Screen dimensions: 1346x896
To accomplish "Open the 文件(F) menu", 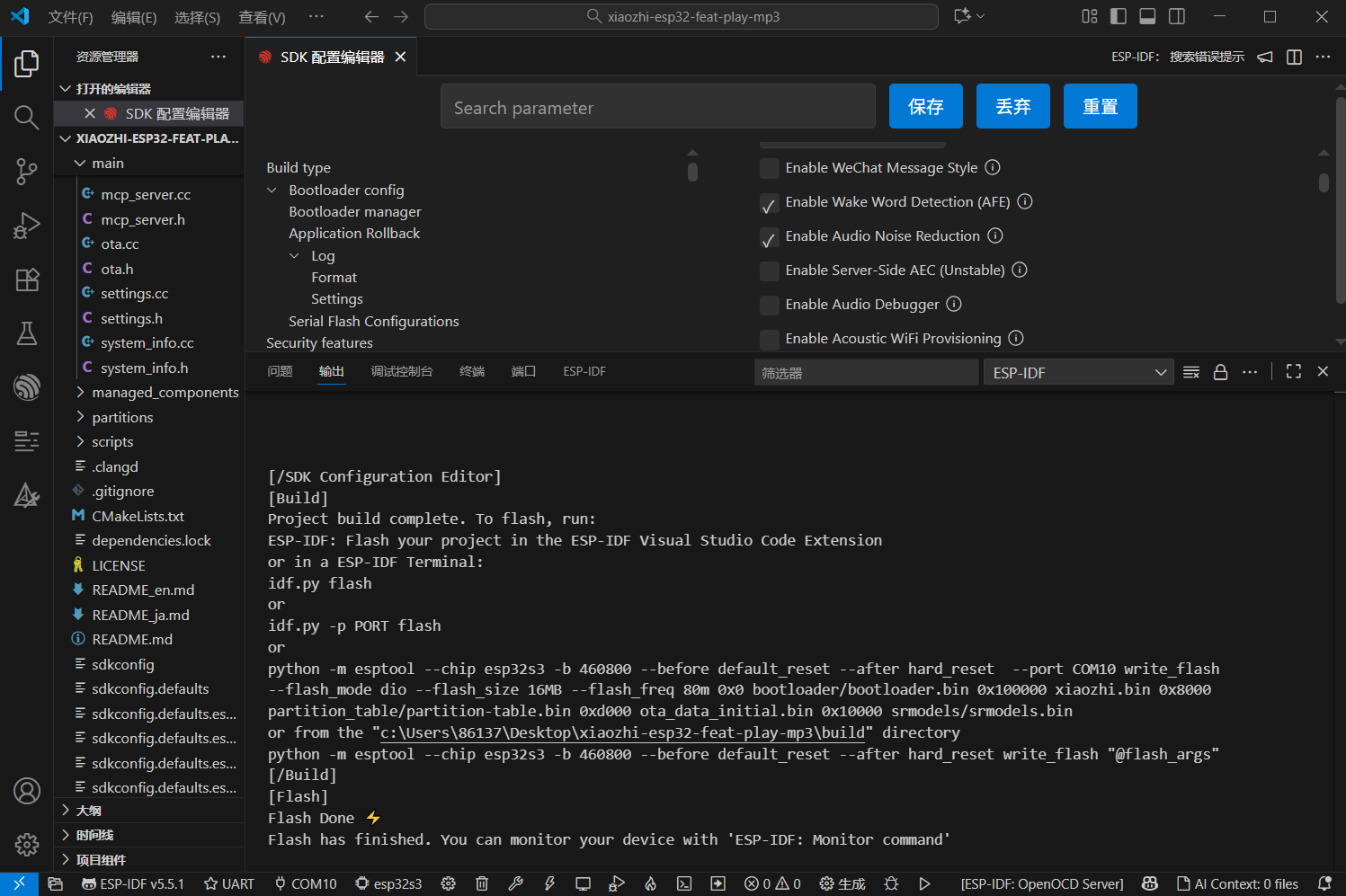I will [70, 17].
